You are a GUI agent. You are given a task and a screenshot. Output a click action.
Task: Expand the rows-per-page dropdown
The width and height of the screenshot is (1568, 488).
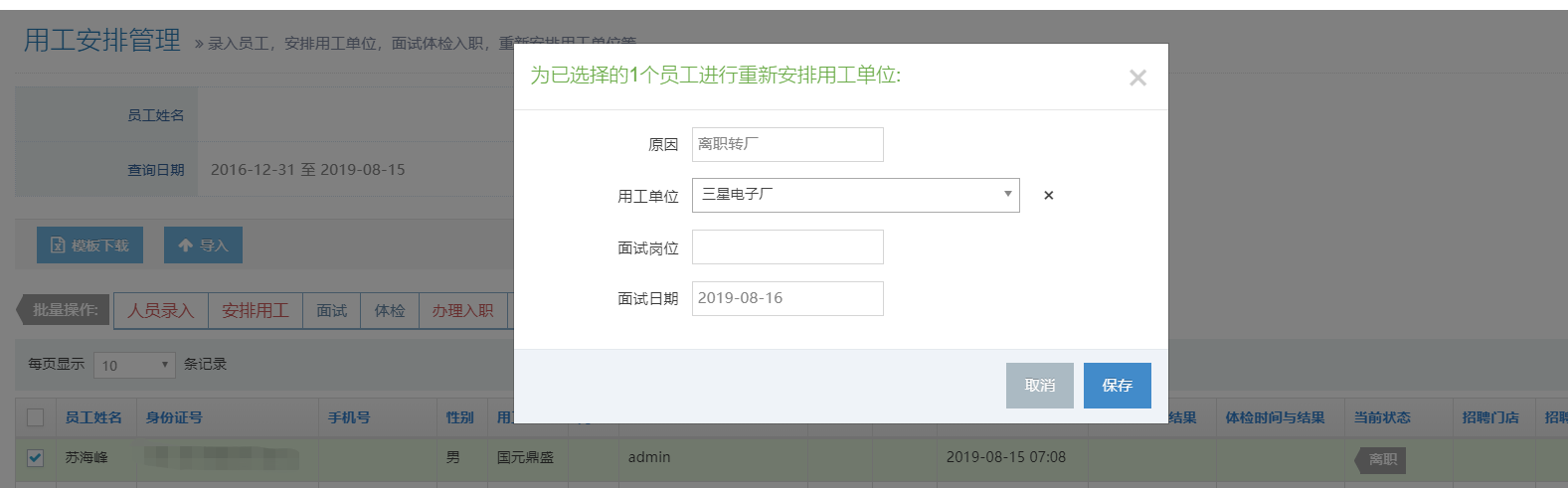134,365
